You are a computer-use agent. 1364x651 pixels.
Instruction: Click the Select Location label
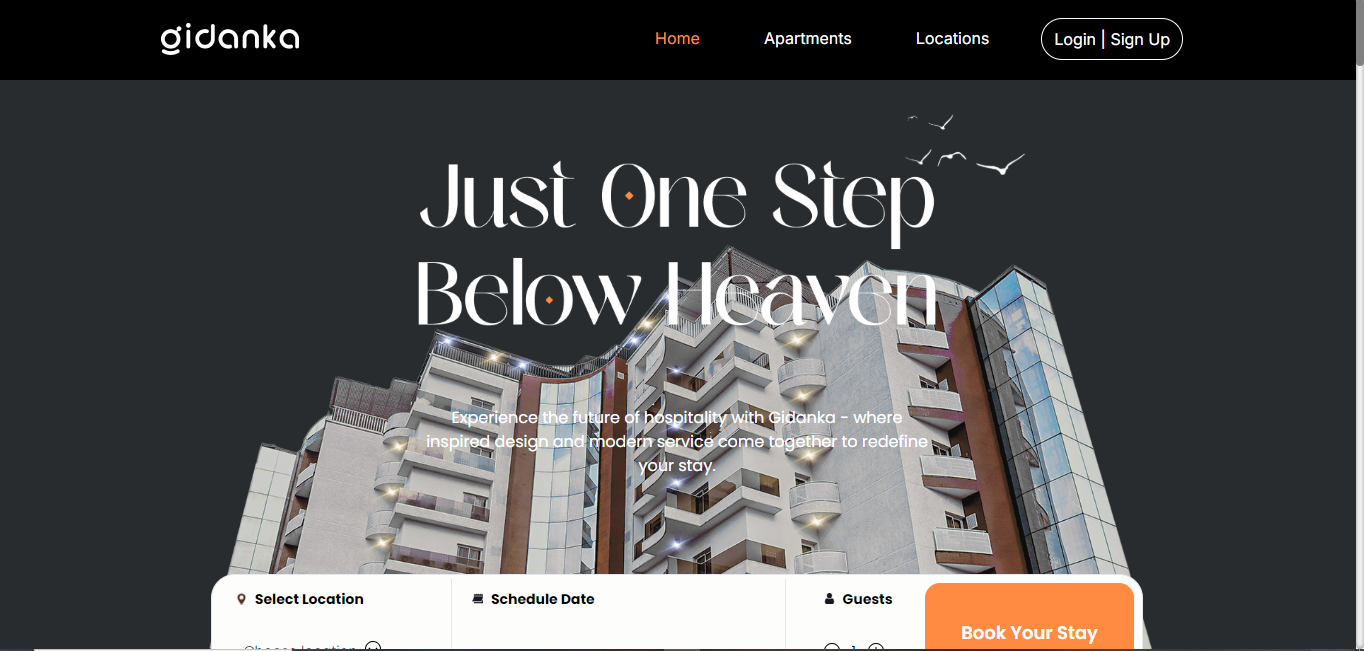click(309, 599)
